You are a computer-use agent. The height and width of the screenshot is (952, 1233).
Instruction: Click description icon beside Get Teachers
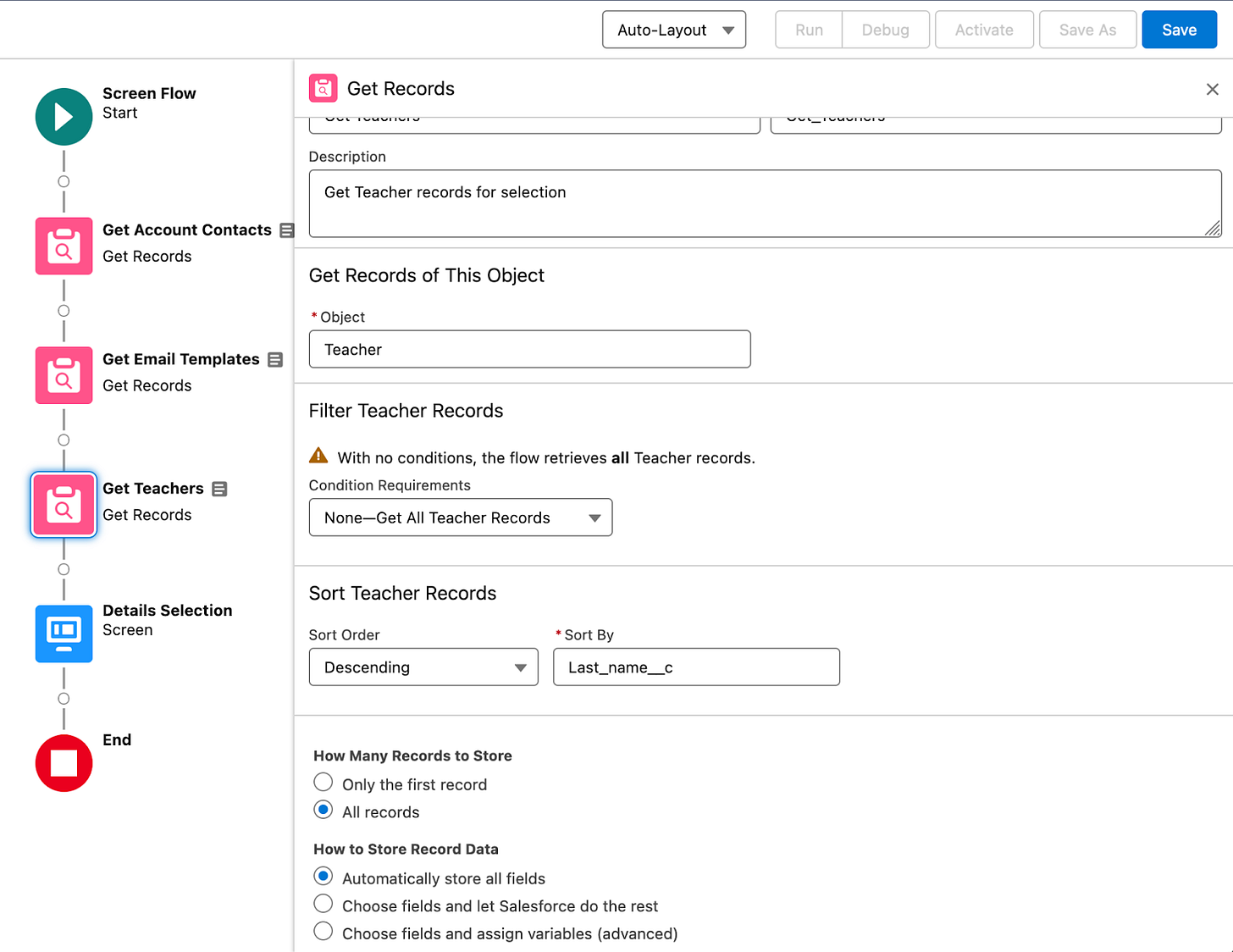(x=219, y=489)
